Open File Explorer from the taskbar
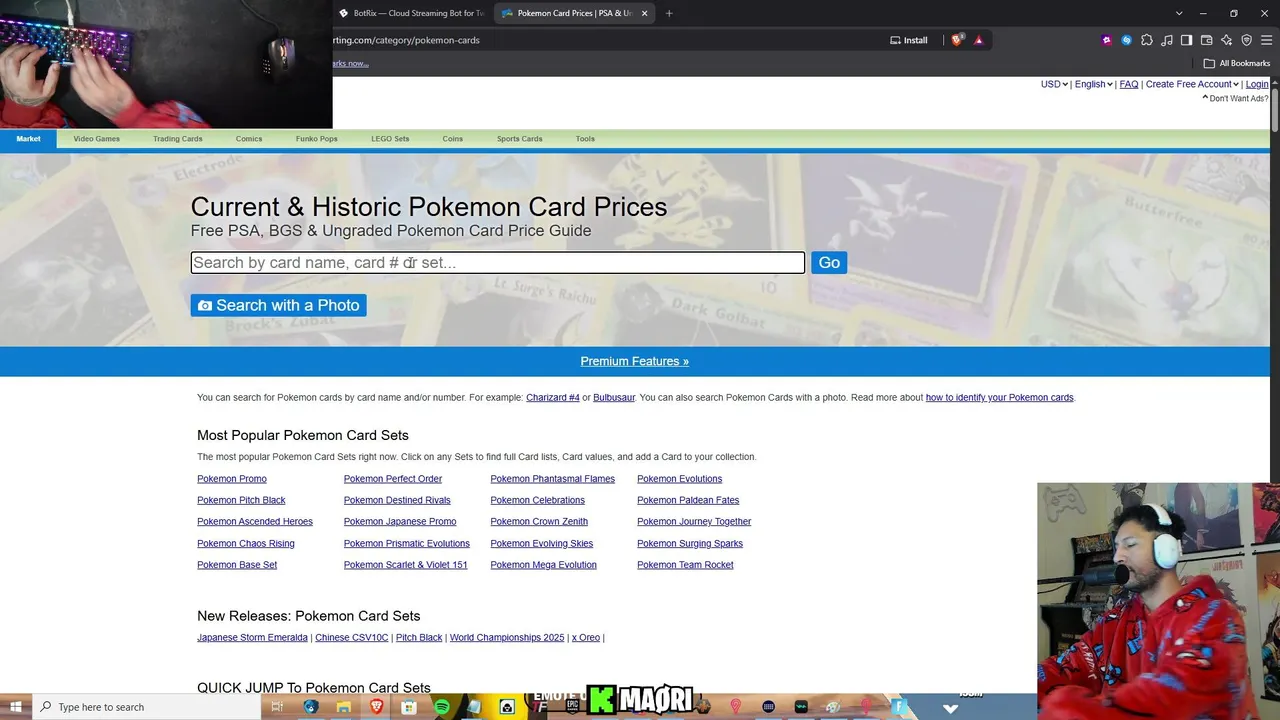 point(343,707)
